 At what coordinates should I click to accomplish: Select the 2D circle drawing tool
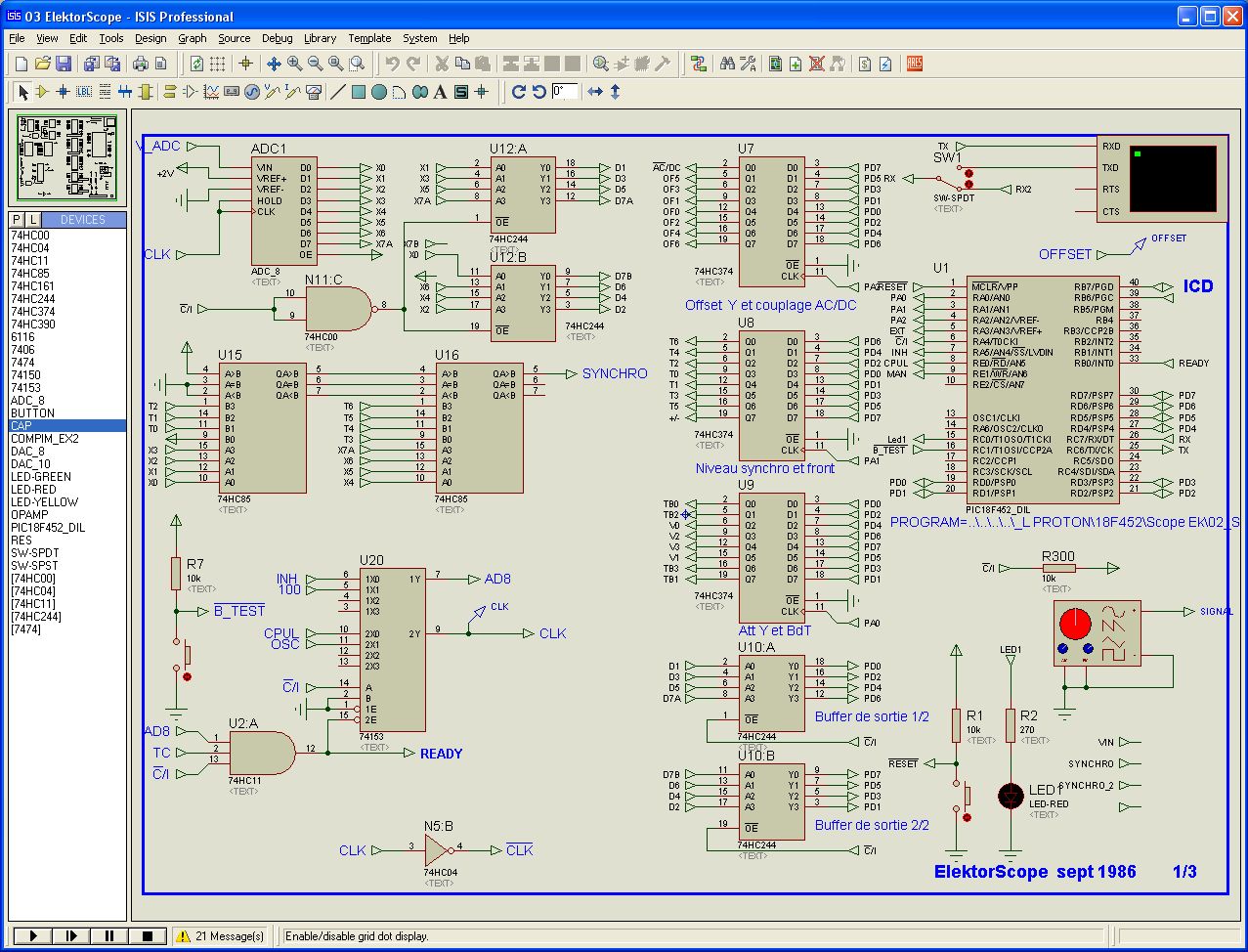pyautogui.click(x=379, y=92)
